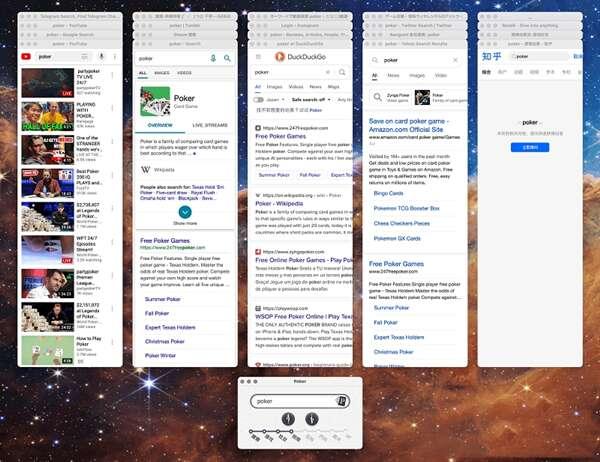Expand Show more in Bing results

tap(185, 213)
